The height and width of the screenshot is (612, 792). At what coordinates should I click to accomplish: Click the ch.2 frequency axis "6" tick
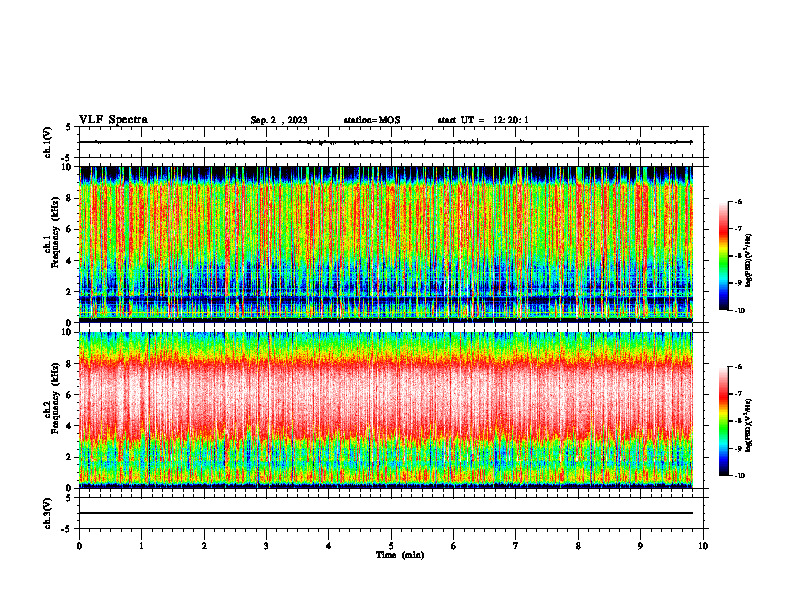(x=70, y=395)
